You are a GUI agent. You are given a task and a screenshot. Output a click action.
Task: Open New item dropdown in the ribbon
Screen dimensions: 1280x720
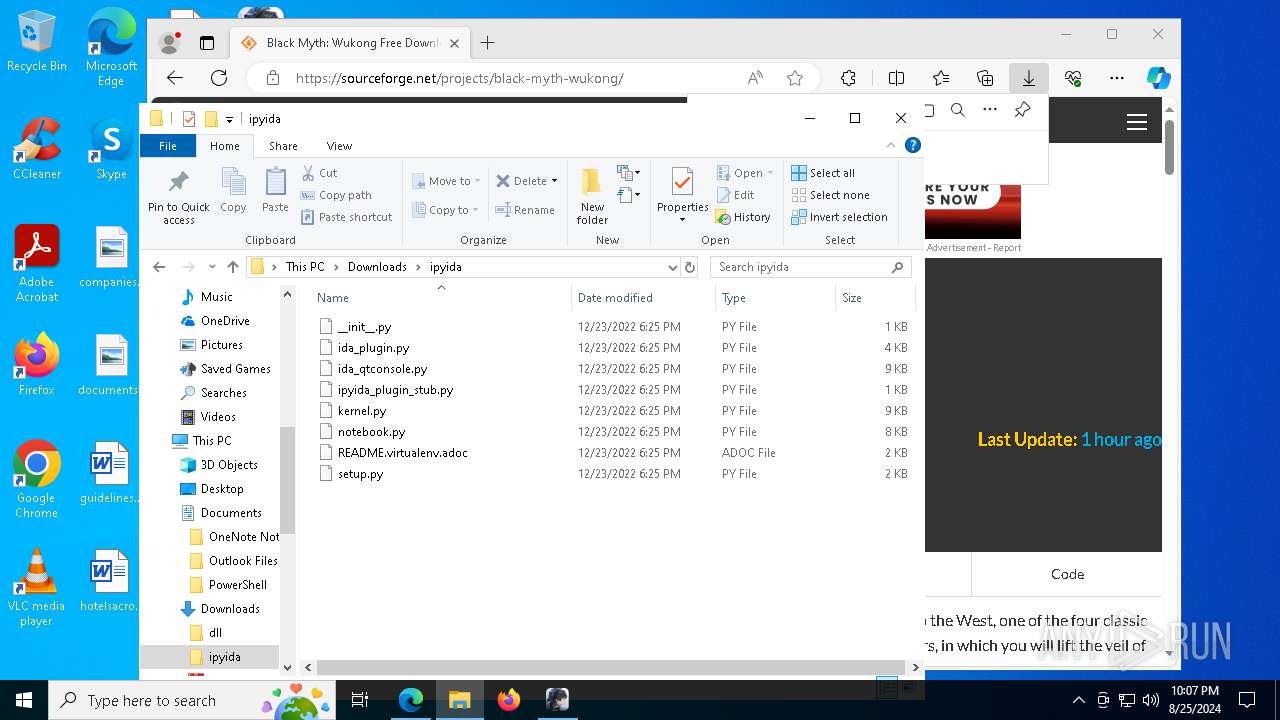click(629, 173)
